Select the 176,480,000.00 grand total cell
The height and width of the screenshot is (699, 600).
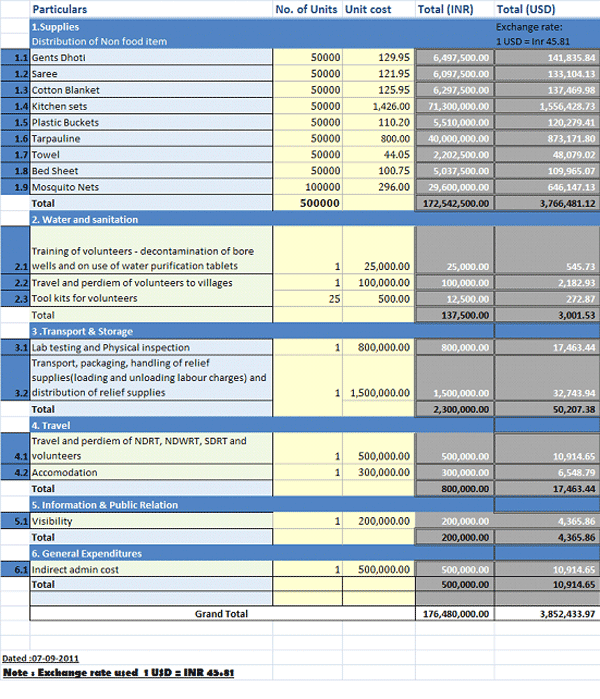tap(454, 614)
